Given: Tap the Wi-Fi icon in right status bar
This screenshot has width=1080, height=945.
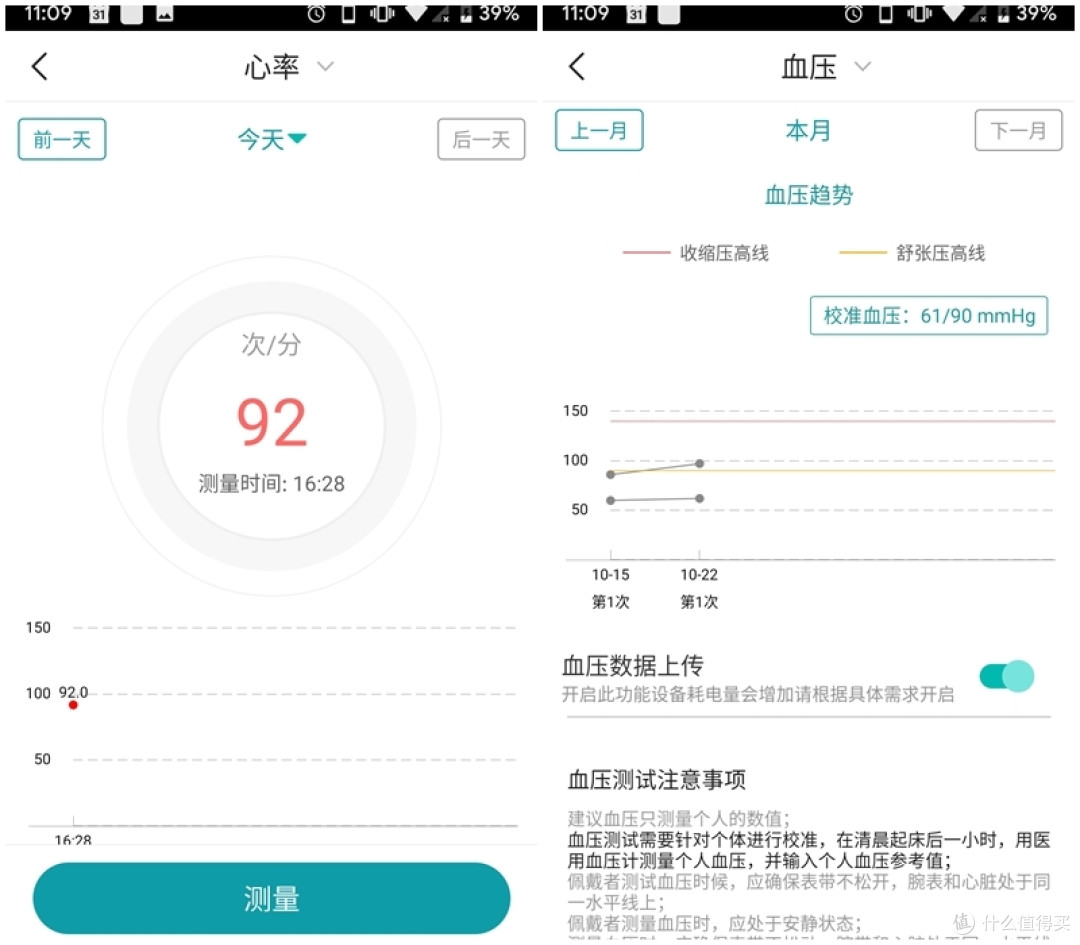Looking at the screenshot, I should click(x=955, y=13).
